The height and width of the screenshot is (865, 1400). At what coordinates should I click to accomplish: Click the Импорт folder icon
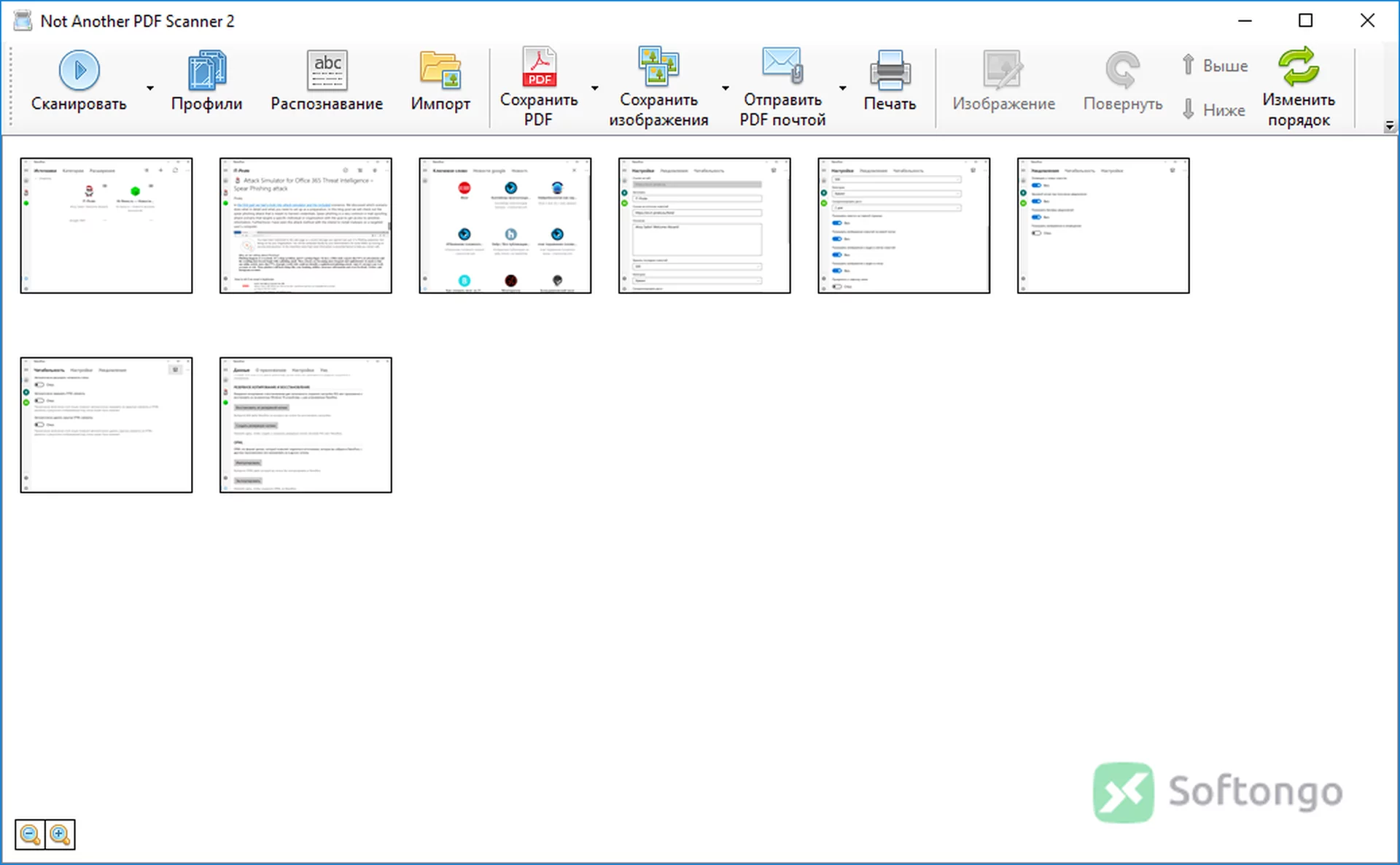440,71
